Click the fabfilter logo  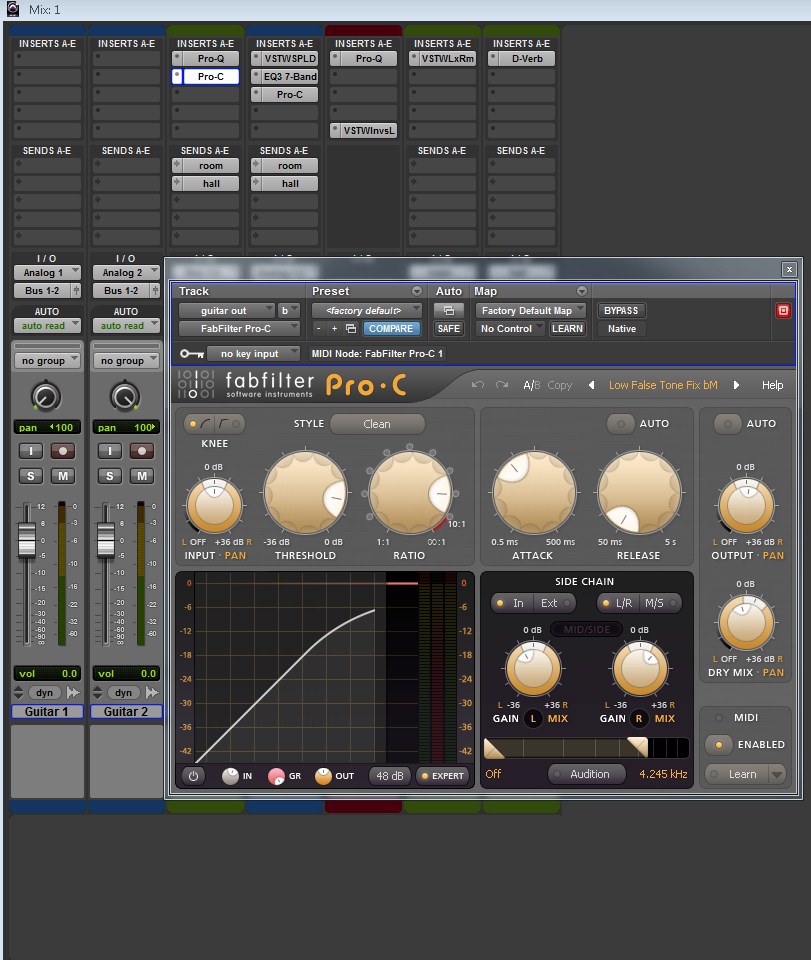point(245,385)
